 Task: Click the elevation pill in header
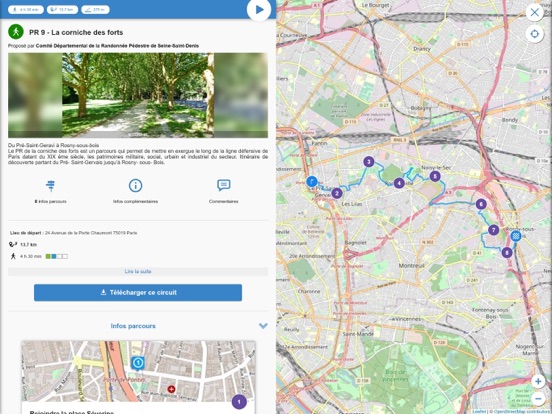95,10
